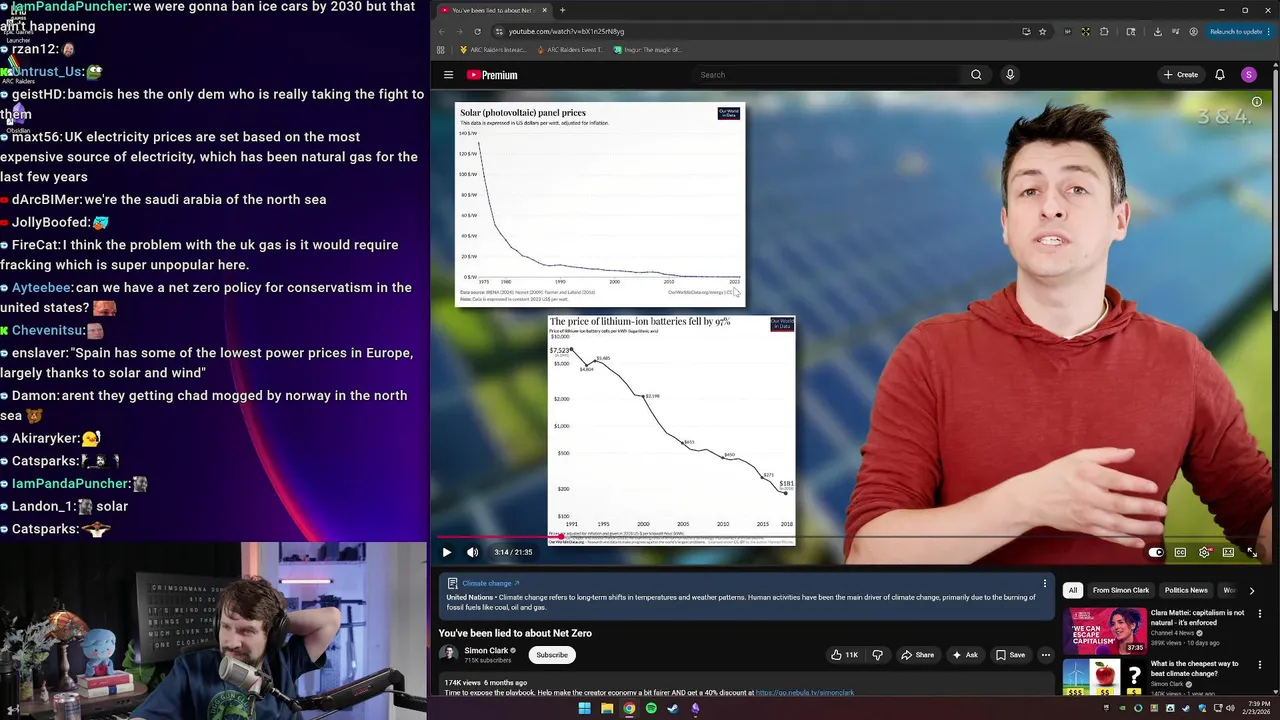Start voice search with the microphone icon

pyautogui.click(x=1010, y=75)
